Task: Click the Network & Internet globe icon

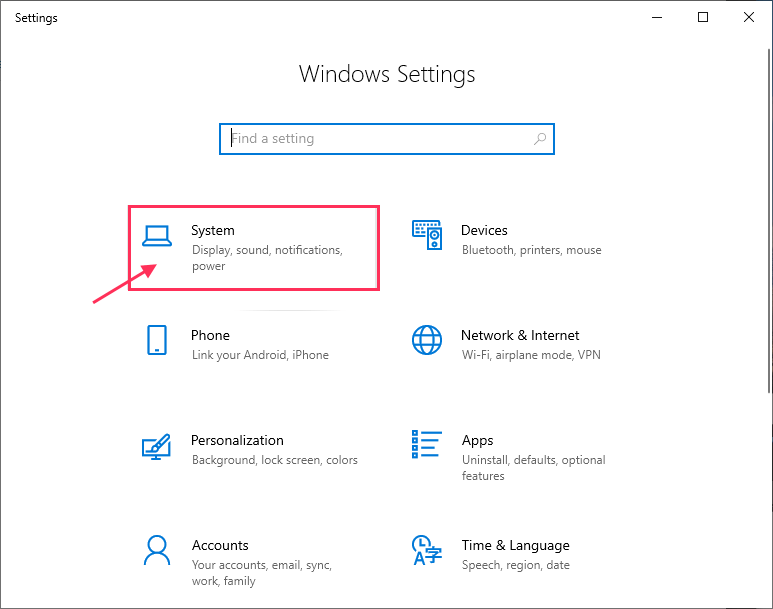Action: [427, 340]
